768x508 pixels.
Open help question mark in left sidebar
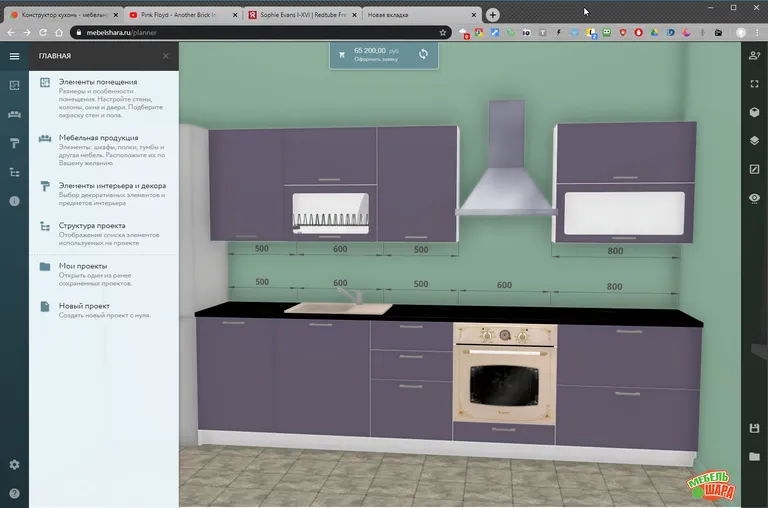tap(14, 493)
